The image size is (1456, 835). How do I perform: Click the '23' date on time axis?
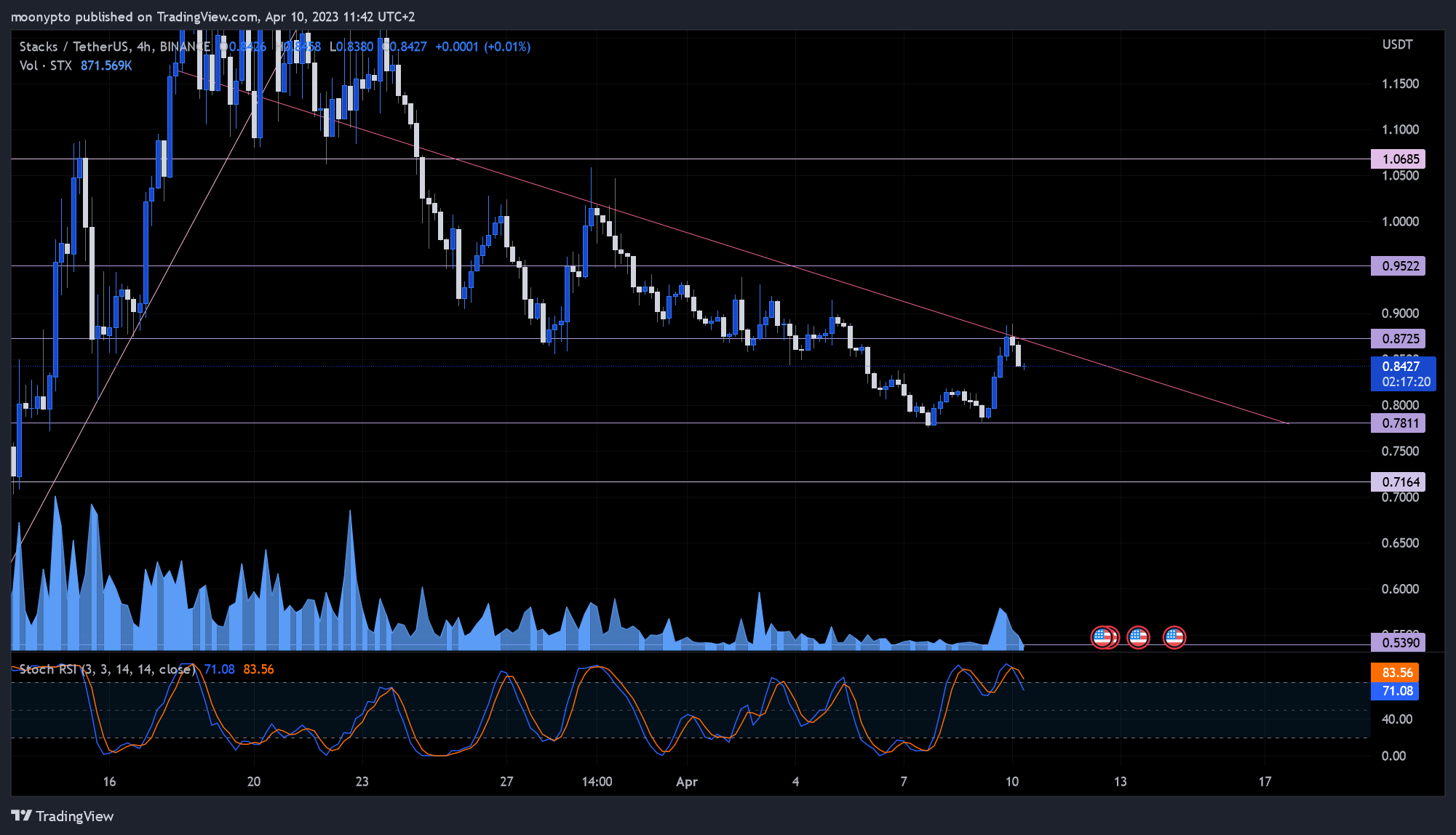pyautogui.click(x=362, y=782)
